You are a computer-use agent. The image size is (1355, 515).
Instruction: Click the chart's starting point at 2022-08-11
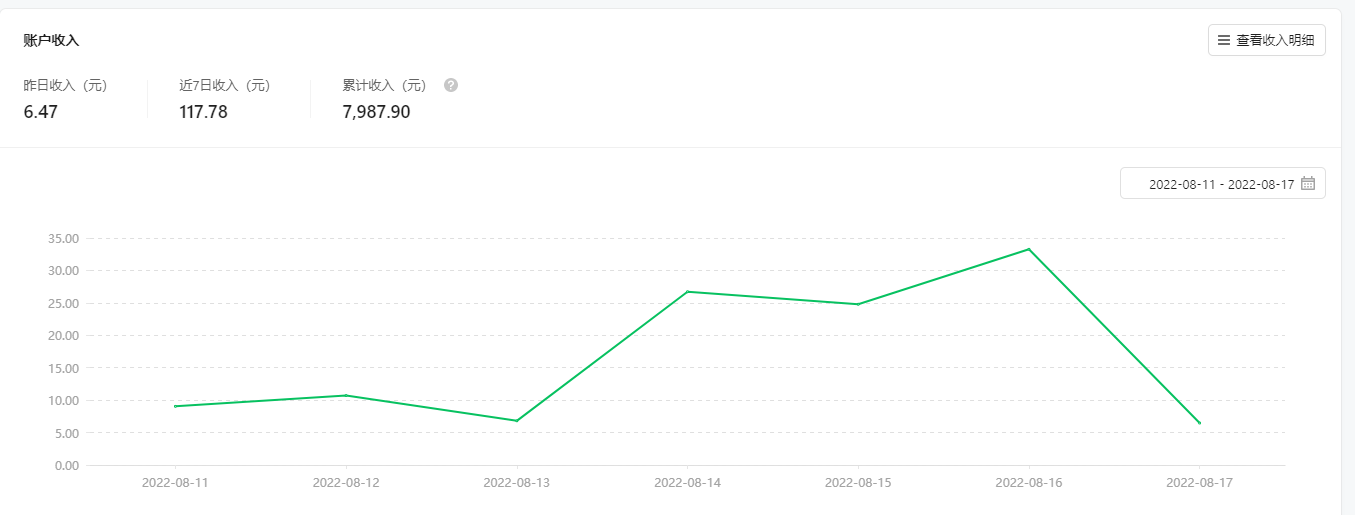[x=176, y=406]
